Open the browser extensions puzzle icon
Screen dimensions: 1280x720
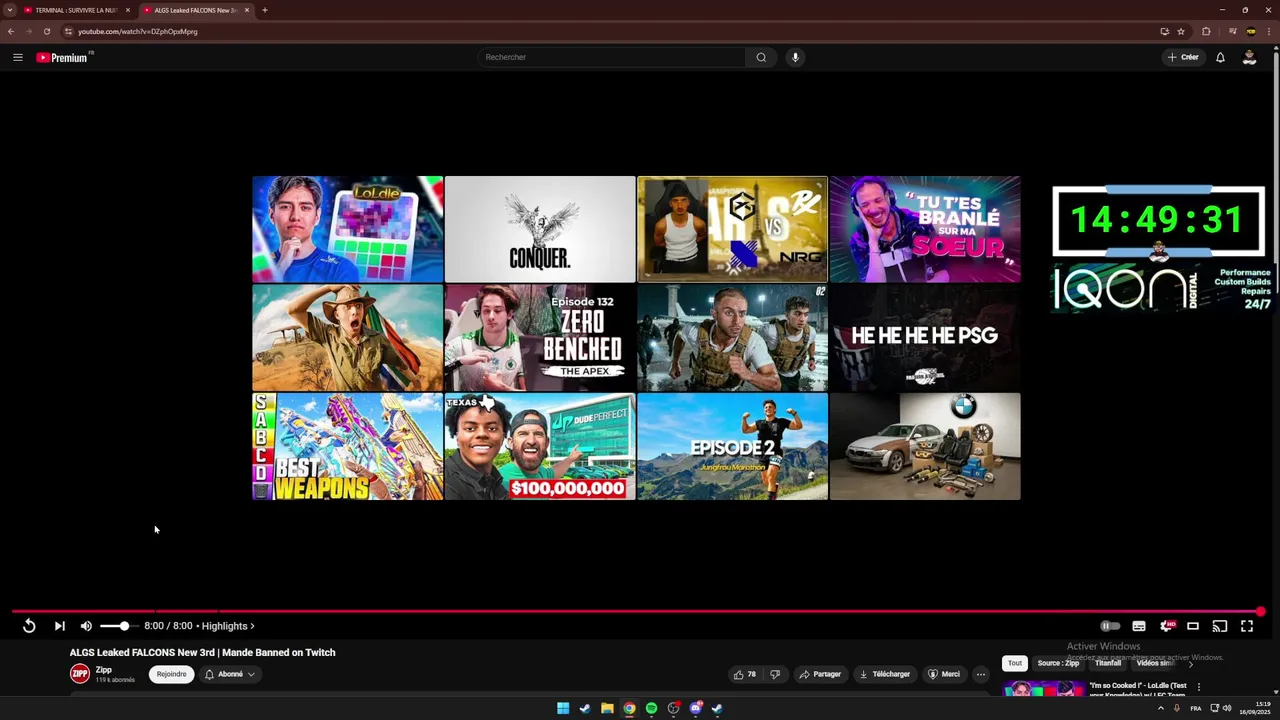click(x=1206, y=31)
